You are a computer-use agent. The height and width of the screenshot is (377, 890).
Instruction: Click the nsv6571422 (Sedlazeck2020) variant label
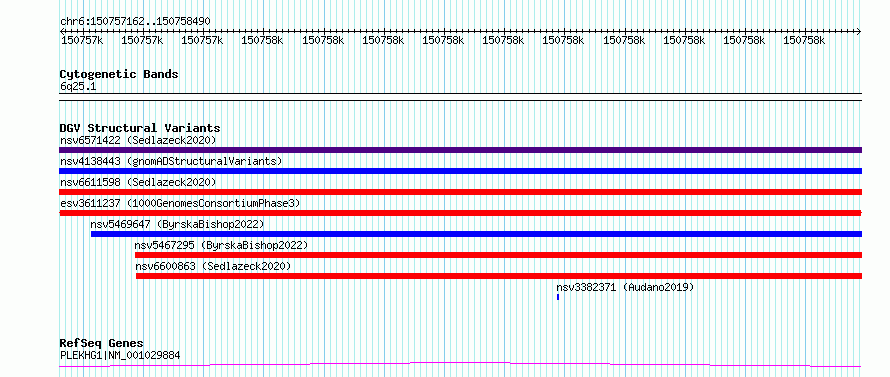tap(138, 140)
